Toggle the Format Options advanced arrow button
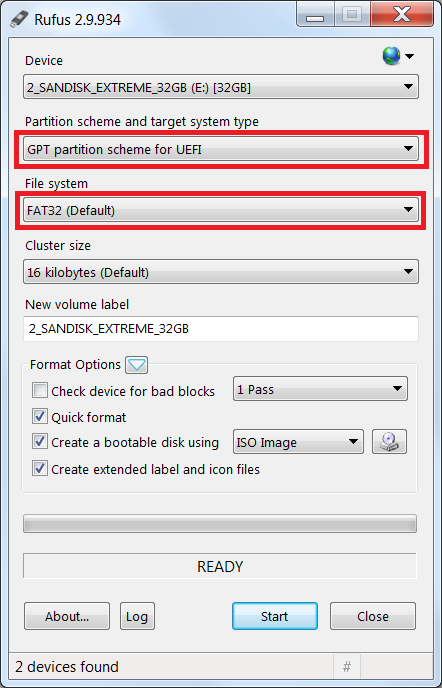The width and height of the screenshot is (442, 688). tap(137, 365)
